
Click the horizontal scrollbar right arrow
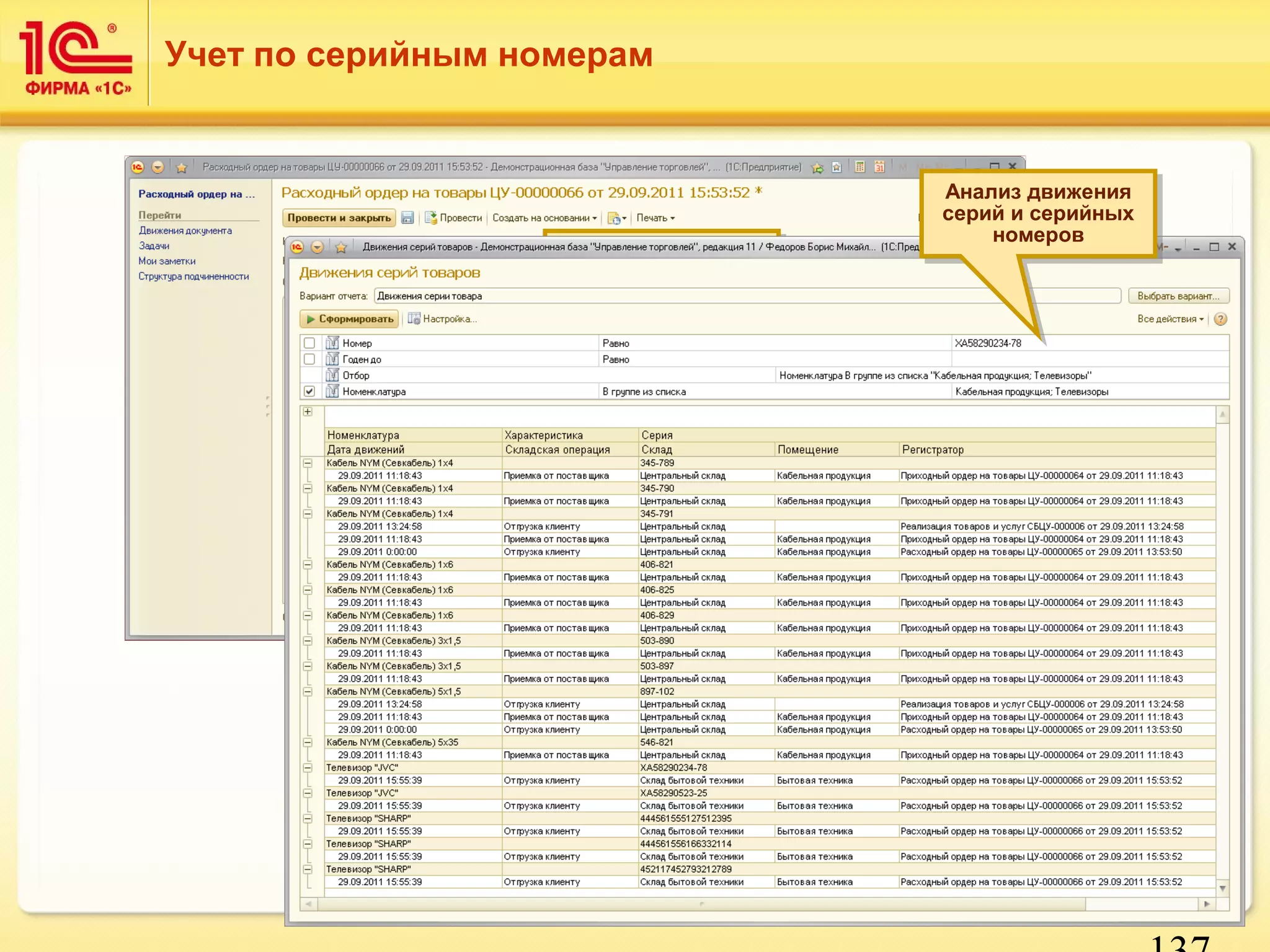1207,904
